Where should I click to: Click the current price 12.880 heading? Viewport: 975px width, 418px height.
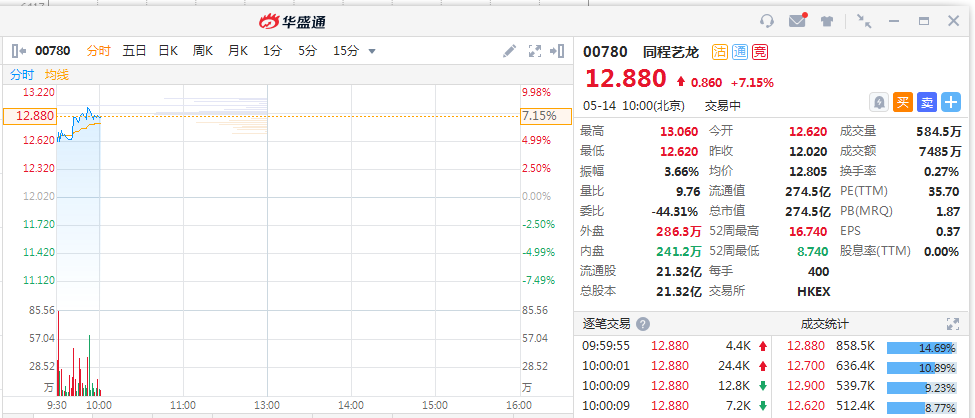point(625,79)
